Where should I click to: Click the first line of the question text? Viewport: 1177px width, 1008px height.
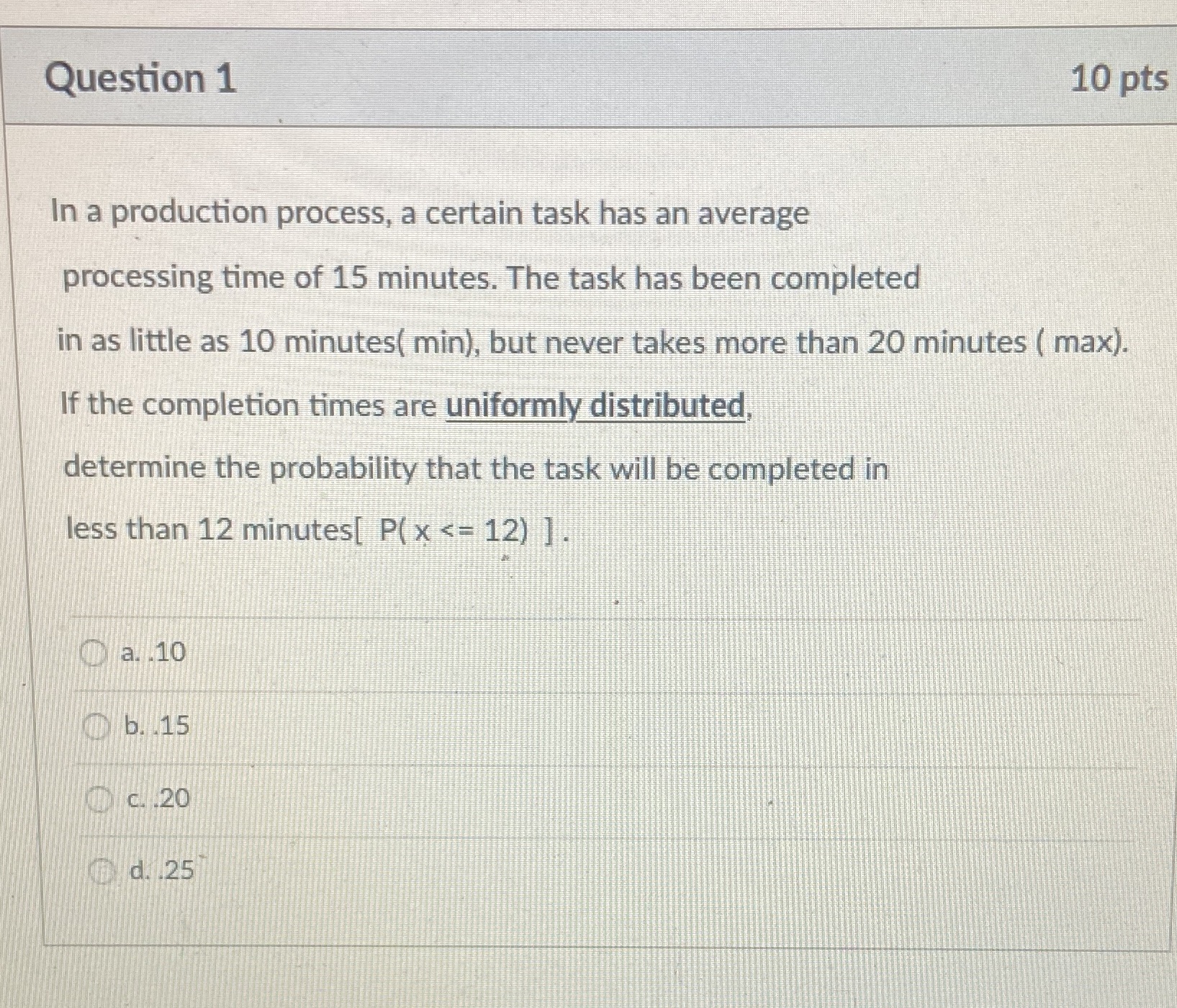click(x=430, y=214)
